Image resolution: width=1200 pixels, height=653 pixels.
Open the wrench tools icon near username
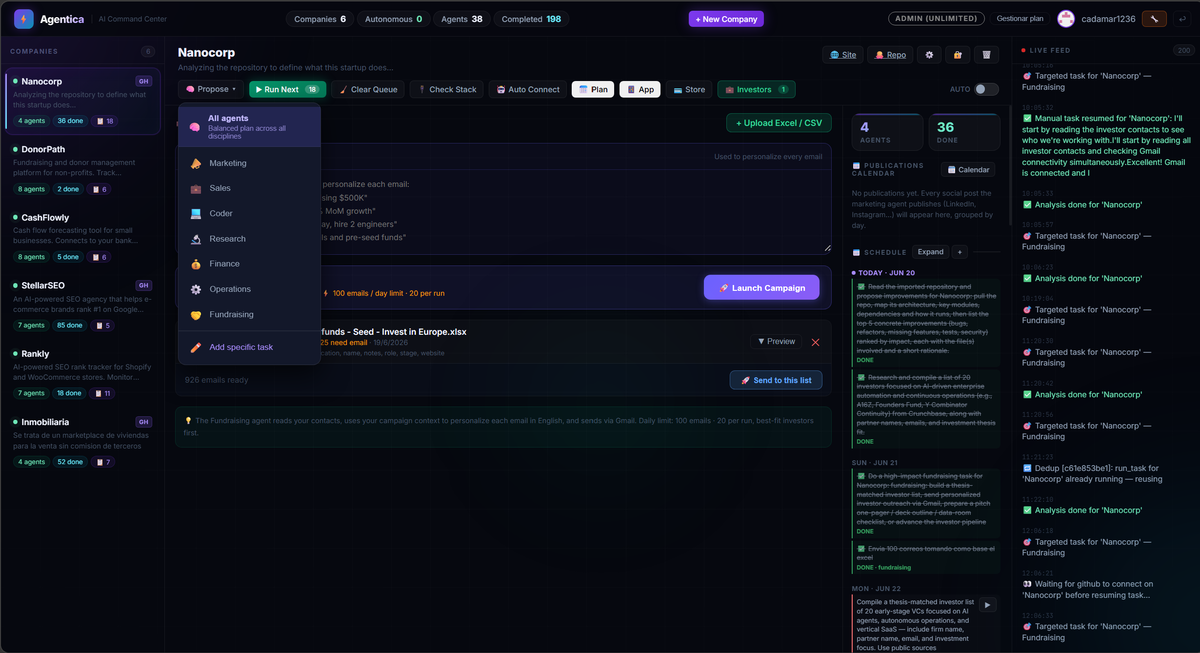click(x=1155, y=19)
